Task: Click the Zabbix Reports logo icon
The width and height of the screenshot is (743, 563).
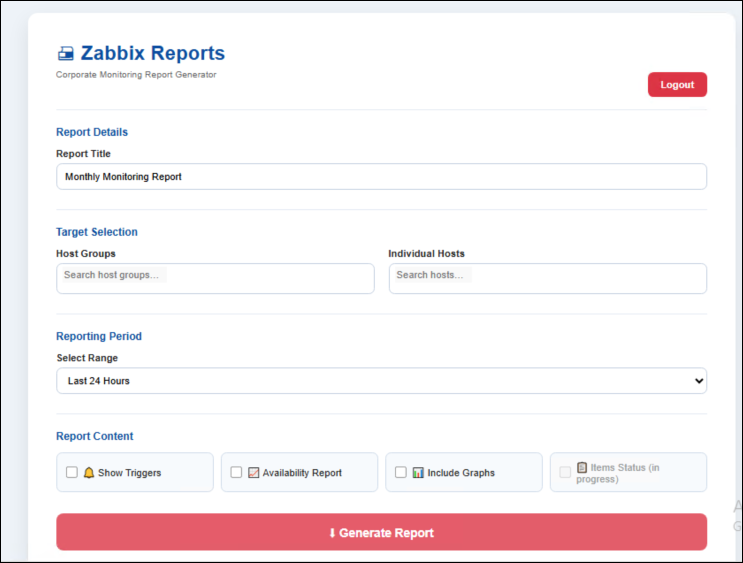Action: (66, 54)
